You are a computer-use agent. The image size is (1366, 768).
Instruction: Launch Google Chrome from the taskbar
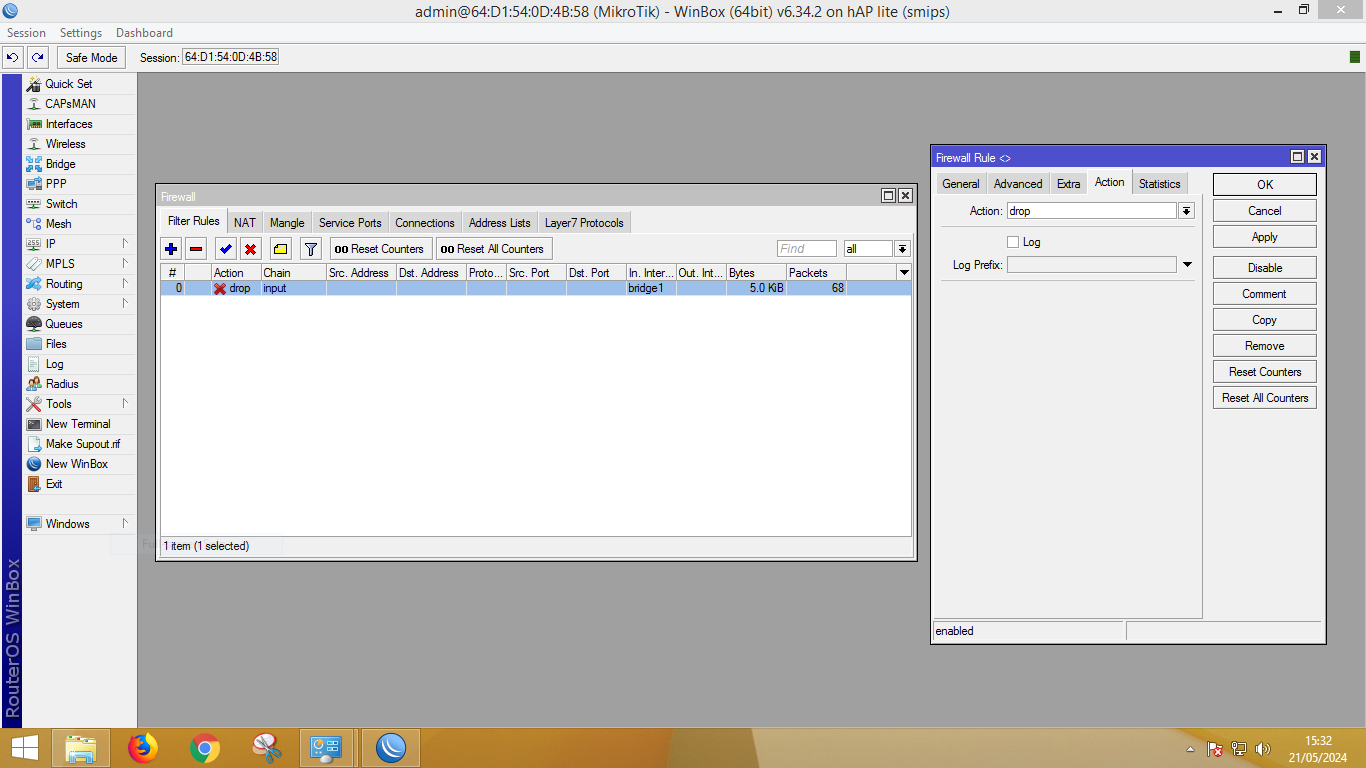click(205, 747)
